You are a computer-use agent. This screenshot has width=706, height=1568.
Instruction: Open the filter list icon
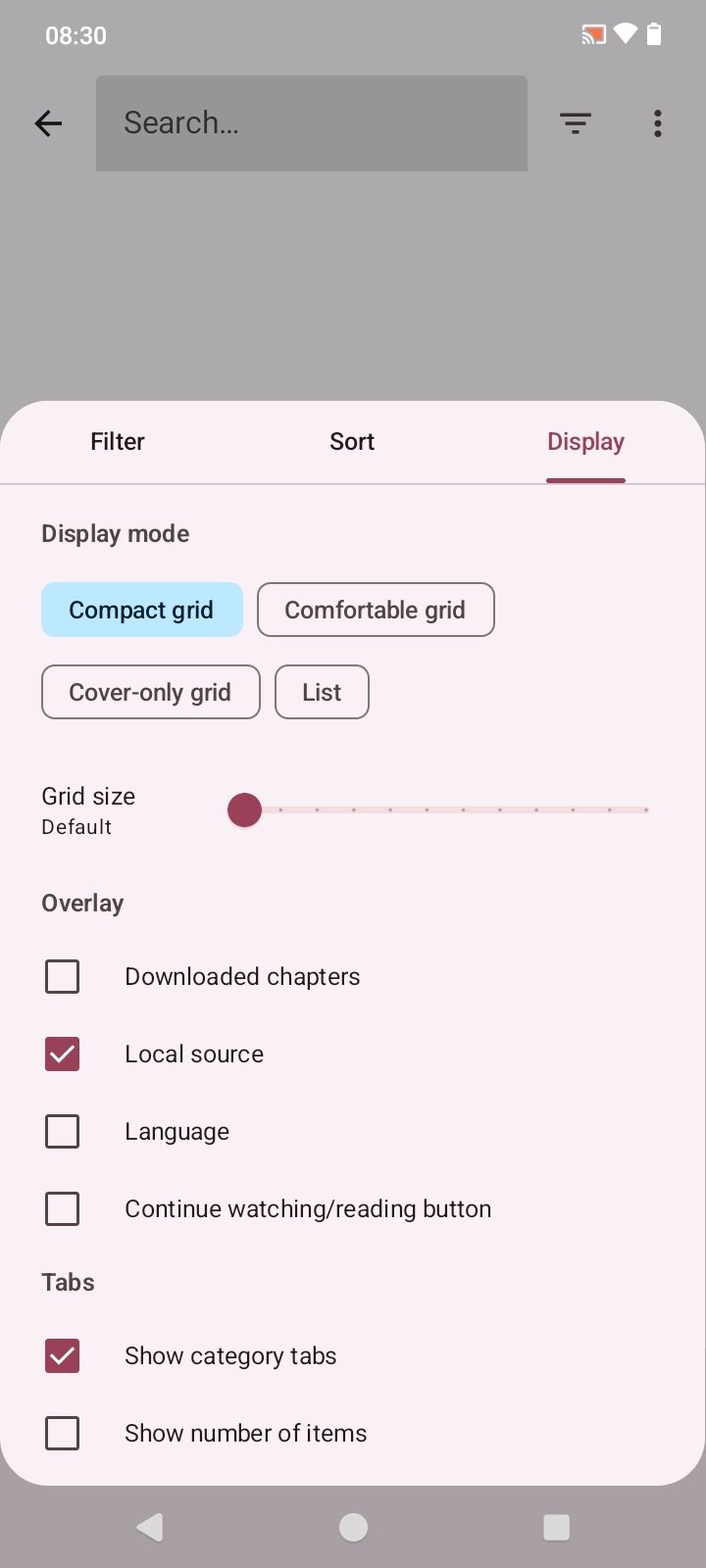click(576, 123)
